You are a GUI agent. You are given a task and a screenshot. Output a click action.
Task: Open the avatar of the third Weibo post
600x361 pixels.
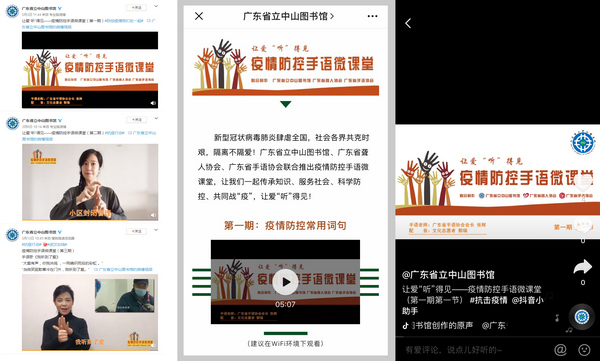pos(12,235)
